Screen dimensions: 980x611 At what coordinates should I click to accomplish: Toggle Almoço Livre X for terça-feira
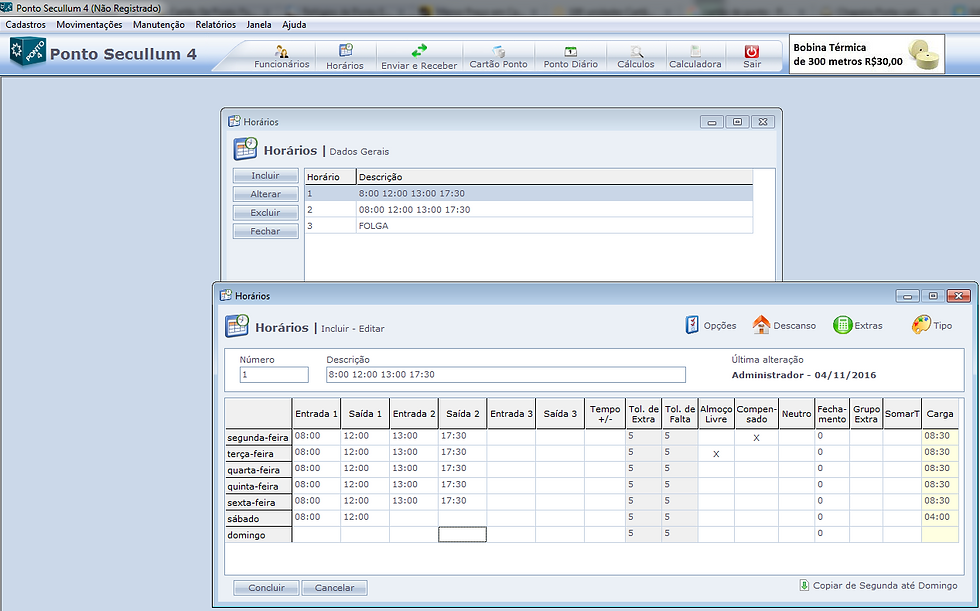tap(716, 454)
